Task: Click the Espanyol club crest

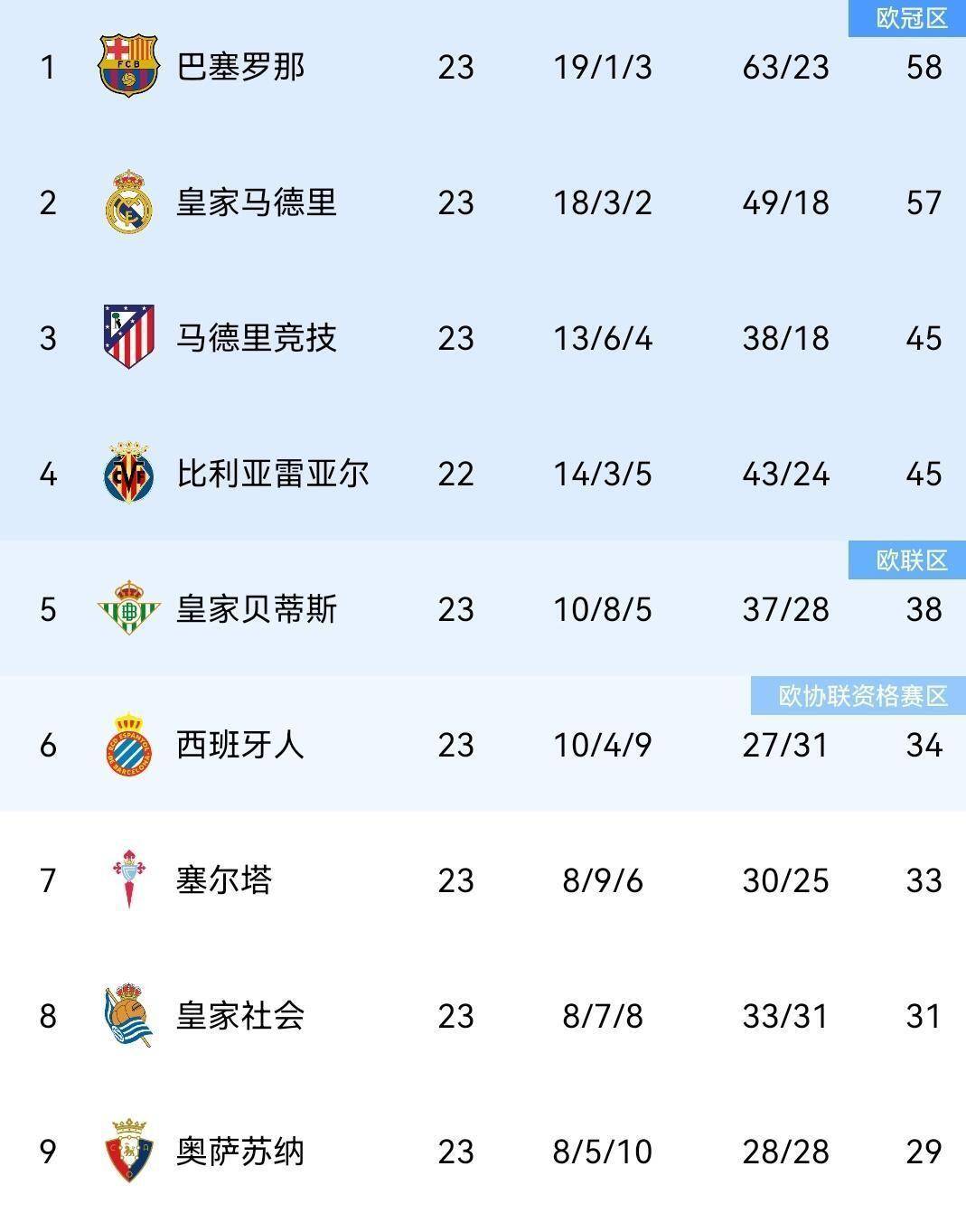Action: [128, 744]
